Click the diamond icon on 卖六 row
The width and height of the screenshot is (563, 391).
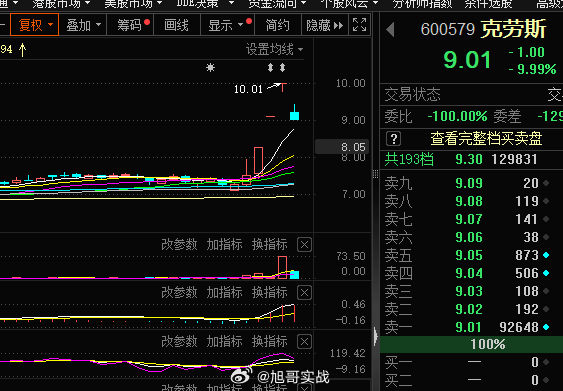pos(546,237)
